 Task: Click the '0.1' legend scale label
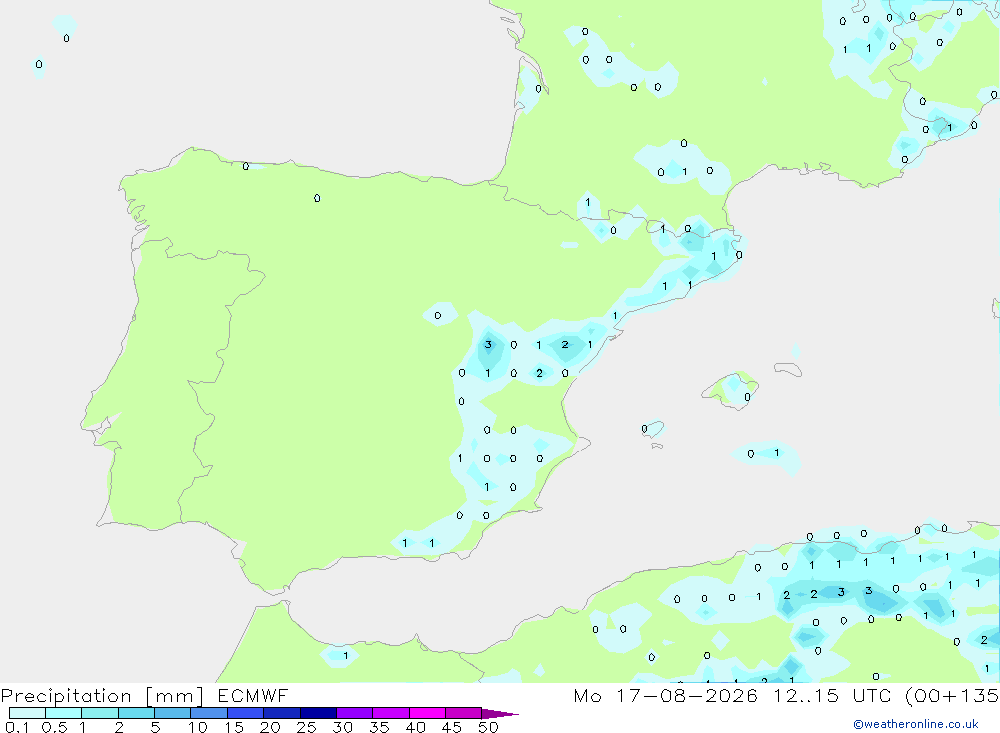[x=17, y=727]
